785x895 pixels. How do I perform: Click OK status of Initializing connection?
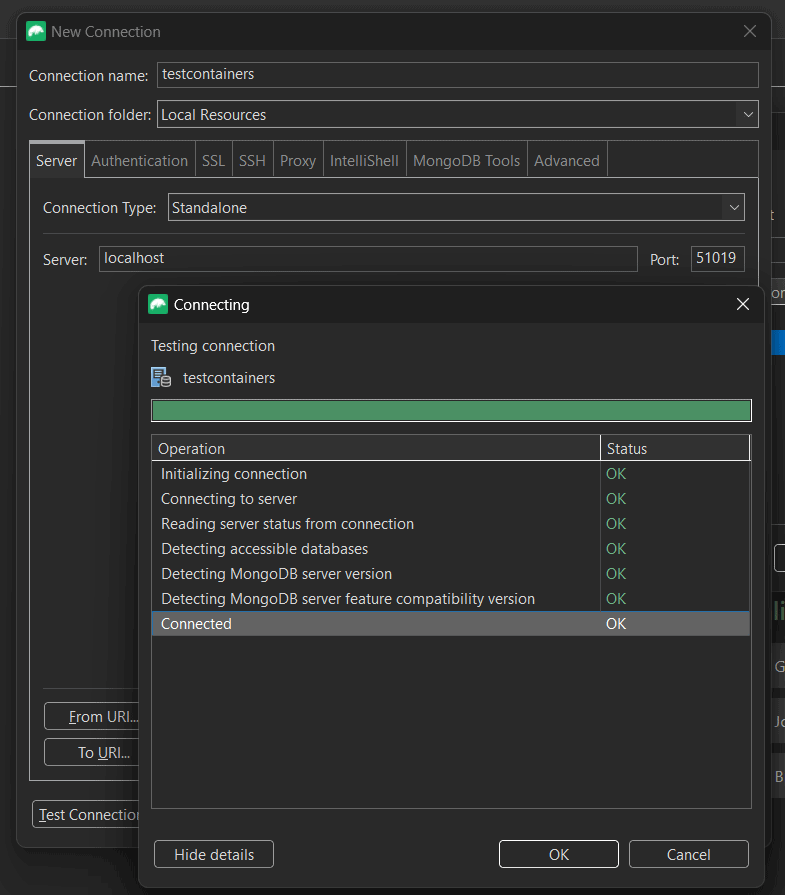click(x=616, y=474)
